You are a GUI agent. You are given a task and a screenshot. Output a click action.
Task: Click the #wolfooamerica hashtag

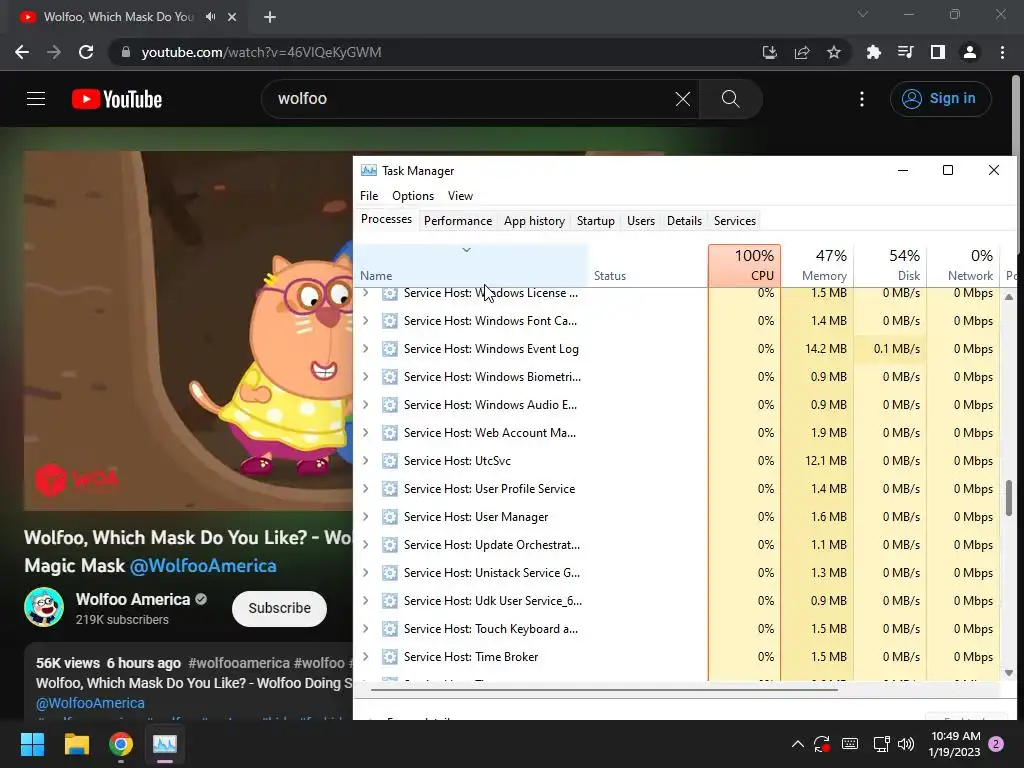[x=238, y=663]
